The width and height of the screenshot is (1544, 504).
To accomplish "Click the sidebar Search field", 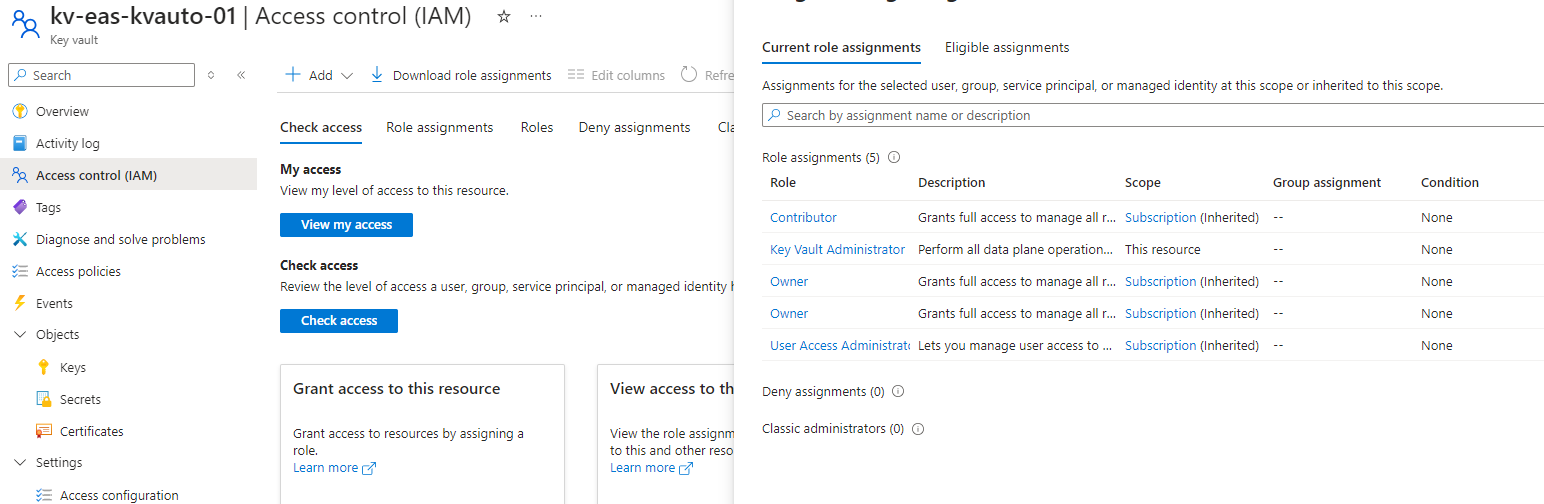I will [x=101, y=75].
